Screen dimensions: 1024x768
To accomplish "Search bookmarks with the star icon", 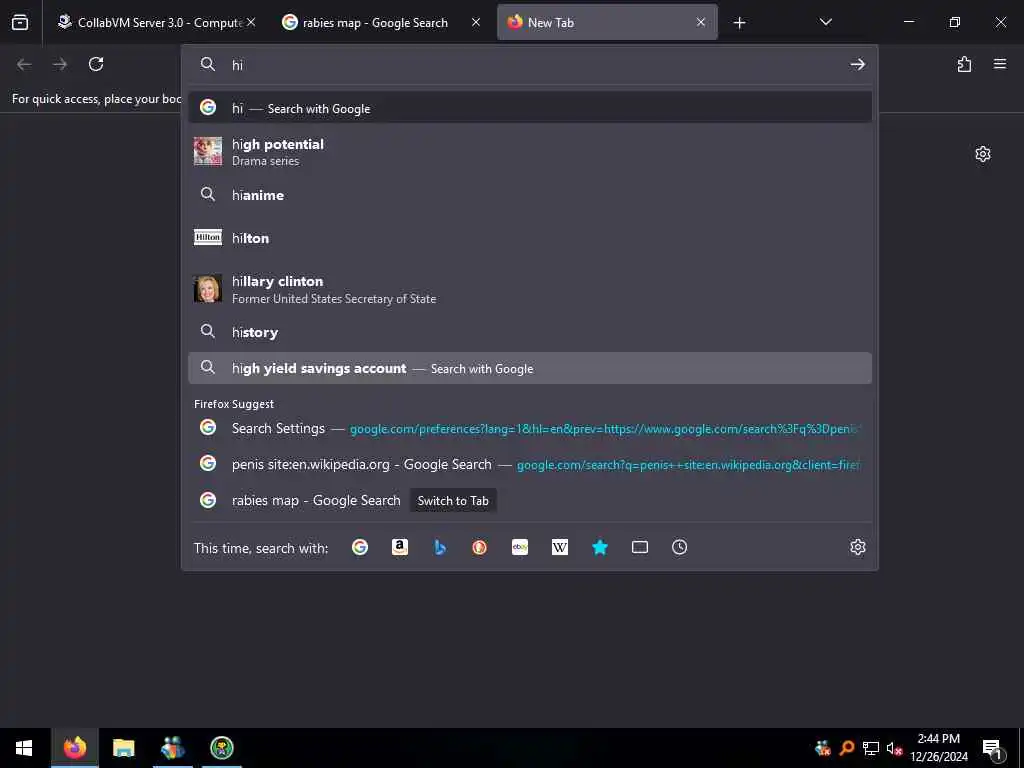I will click(x=600, y=547).
